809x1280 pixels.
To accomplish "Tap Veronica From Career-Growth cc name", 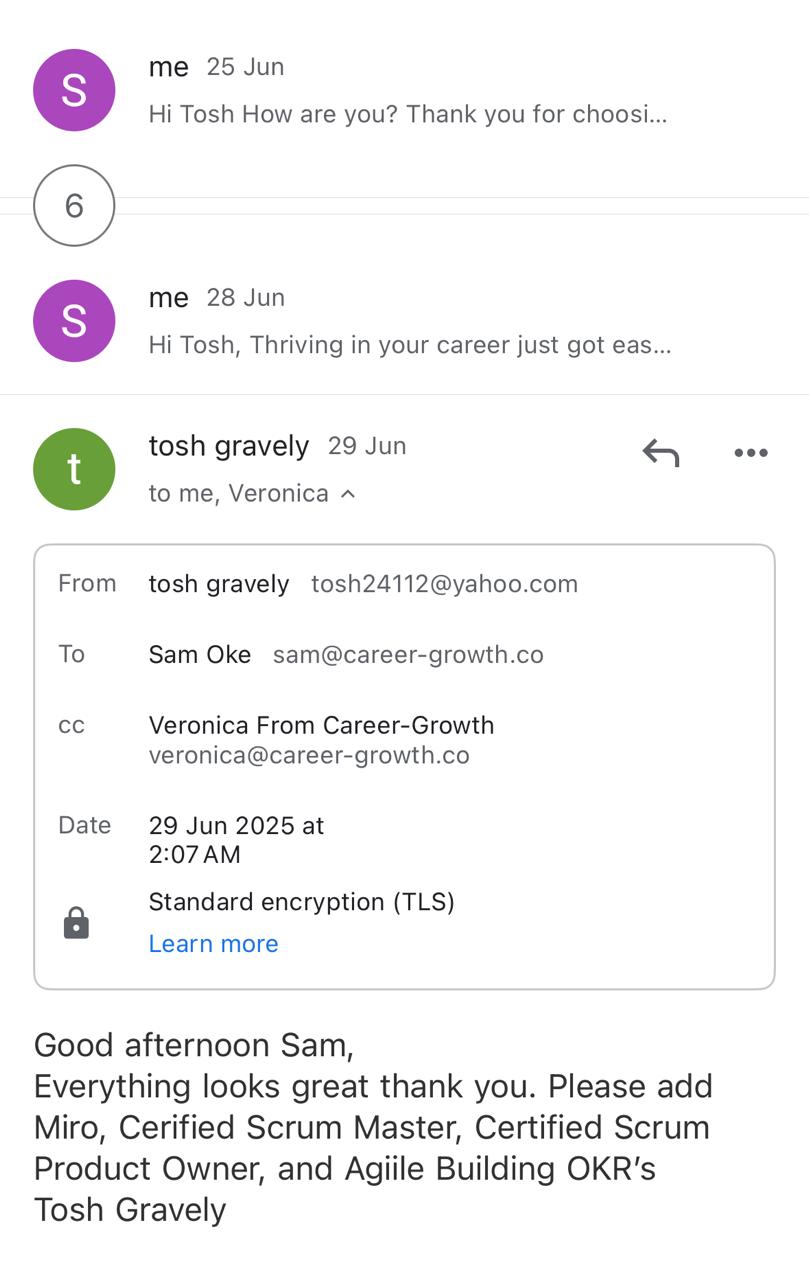I will (321, 726).
